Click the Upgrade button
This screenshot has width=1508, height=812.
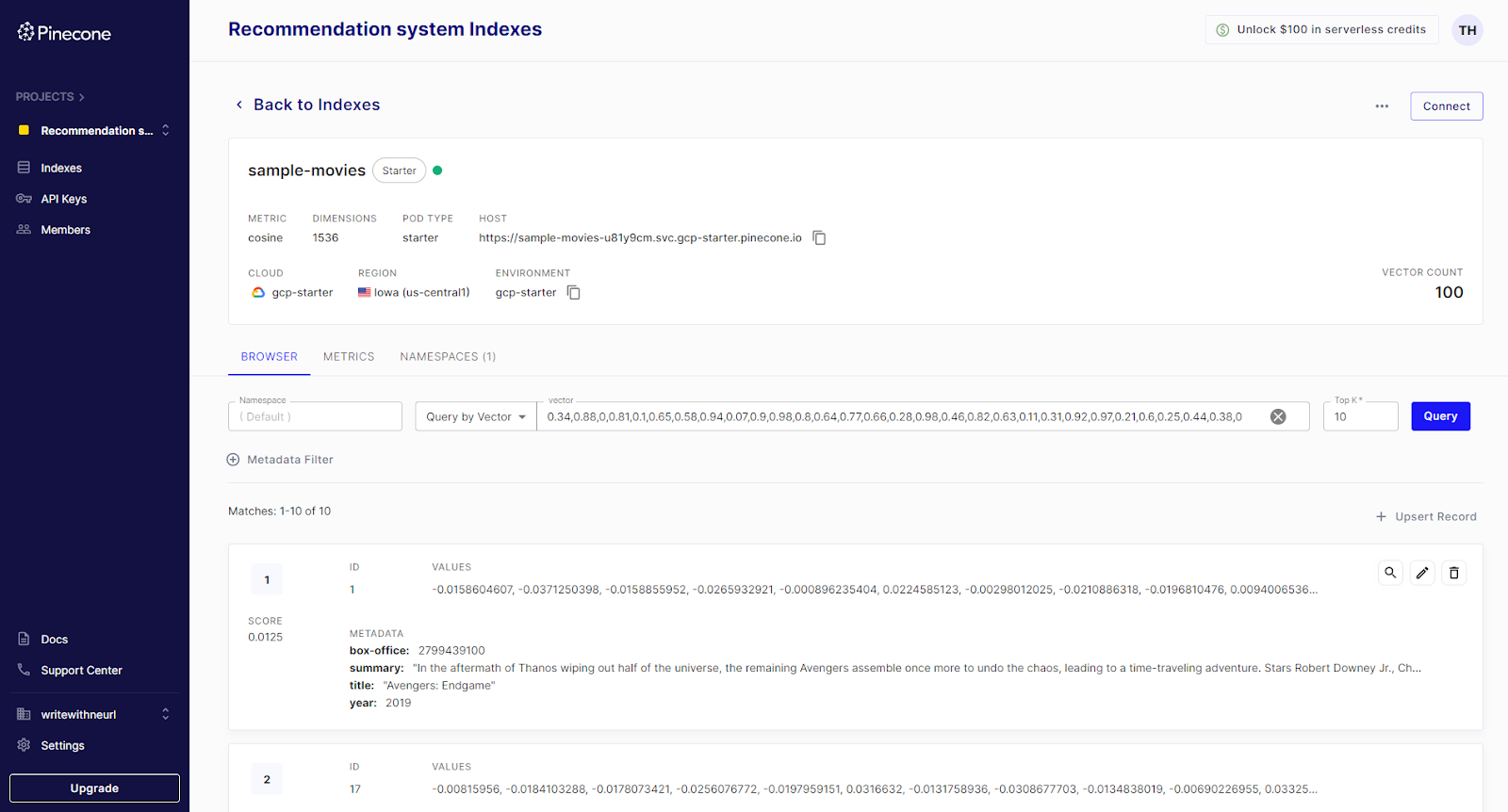(x=94, y=788)
